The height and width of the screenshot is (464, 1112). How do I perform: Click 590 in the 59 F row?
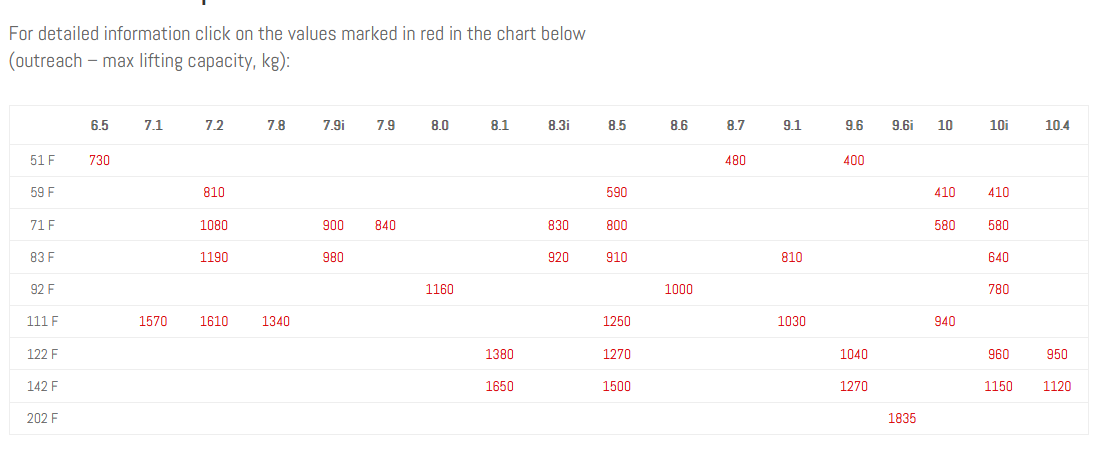617,193
